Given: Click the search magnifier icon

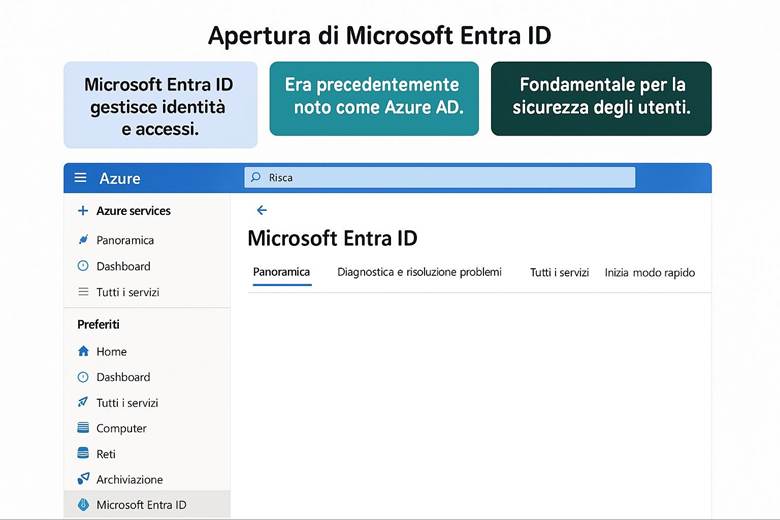Looking at the screenshot, I should (256, 177).
